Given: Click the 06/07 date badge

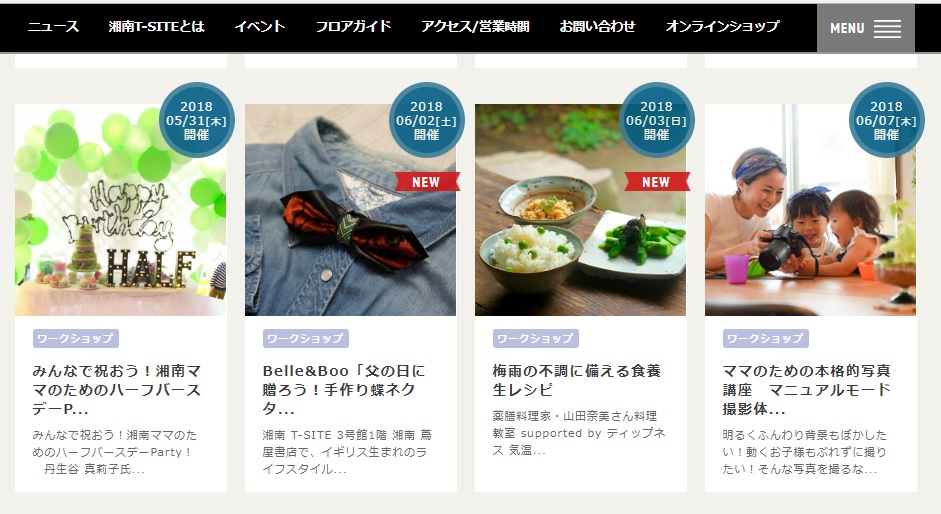Looking at the screenshot, I should coord(886,120).
